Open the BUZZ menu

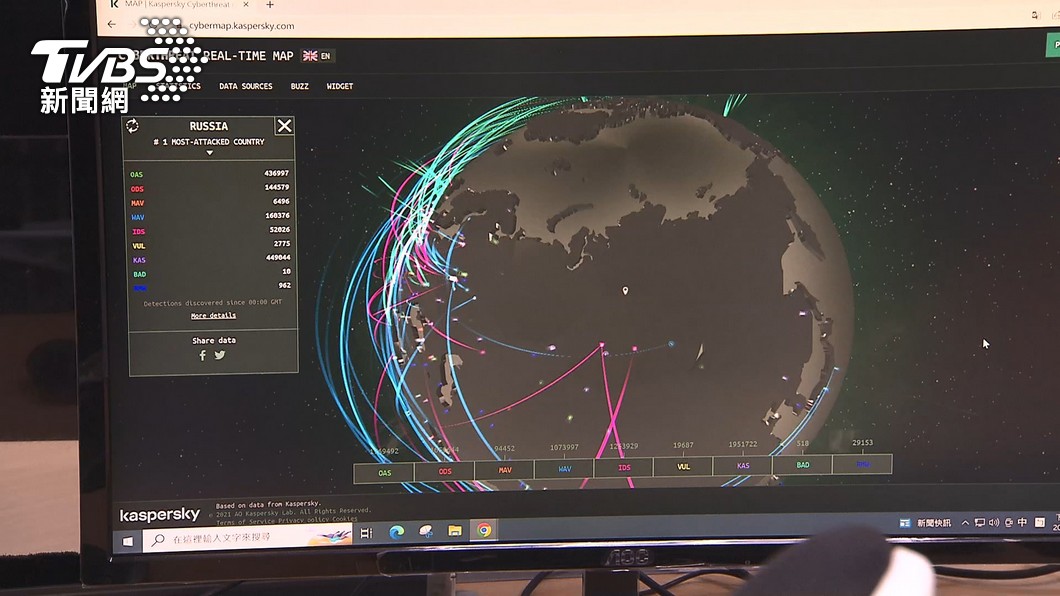pos(299,86)
